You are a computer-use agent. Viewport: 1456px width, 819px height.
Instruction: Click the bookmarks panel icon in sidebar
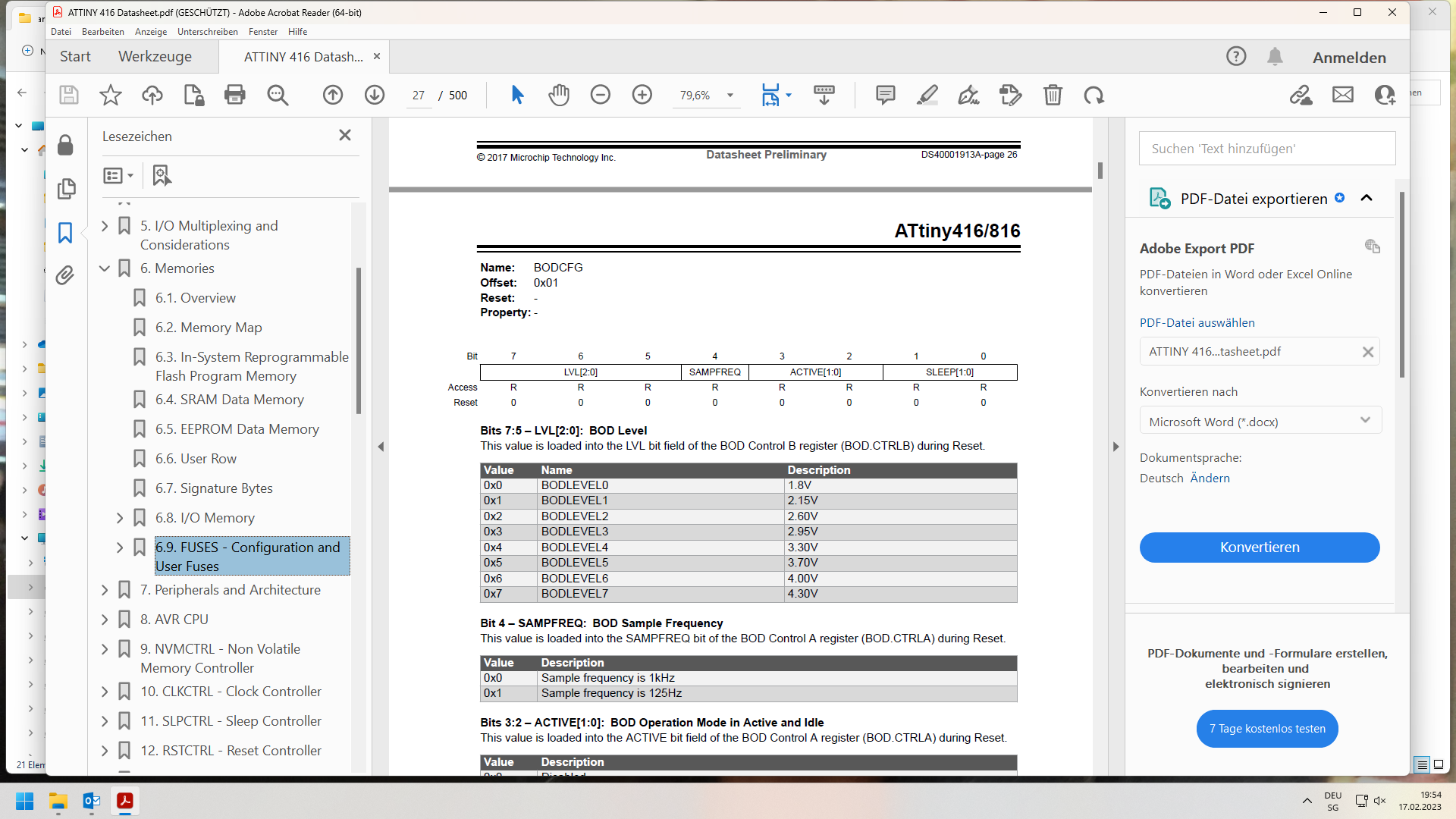coord(65,233)
